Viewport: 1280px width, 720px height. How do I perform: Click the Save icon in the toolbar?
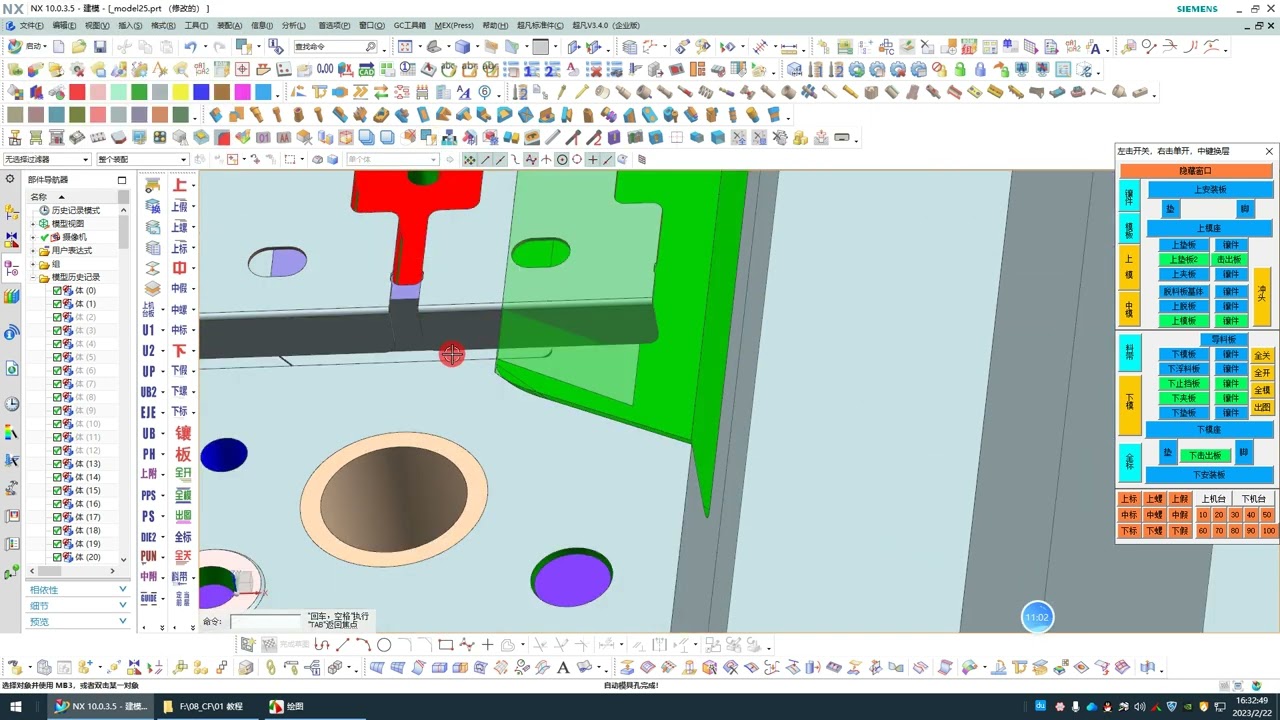pos(100,47)
